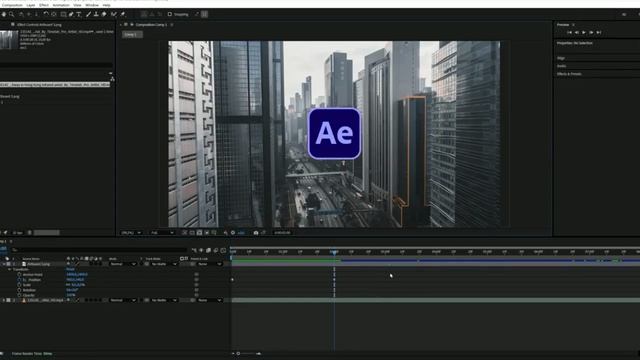Jump to first frame in Preview panel
The width and height of the screenshot is (640, 360).
569,32
